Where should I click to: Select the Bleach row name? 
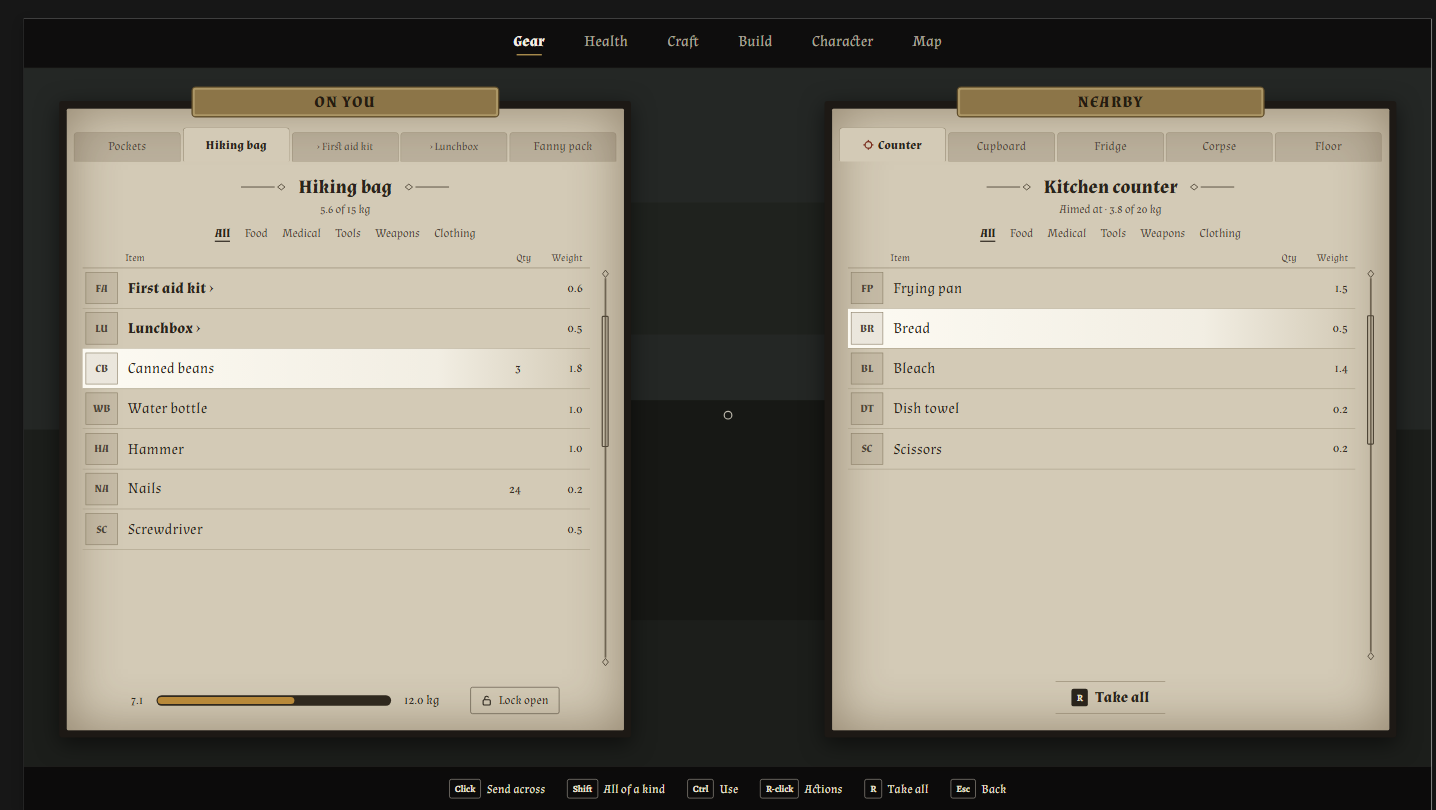[914, 368]
